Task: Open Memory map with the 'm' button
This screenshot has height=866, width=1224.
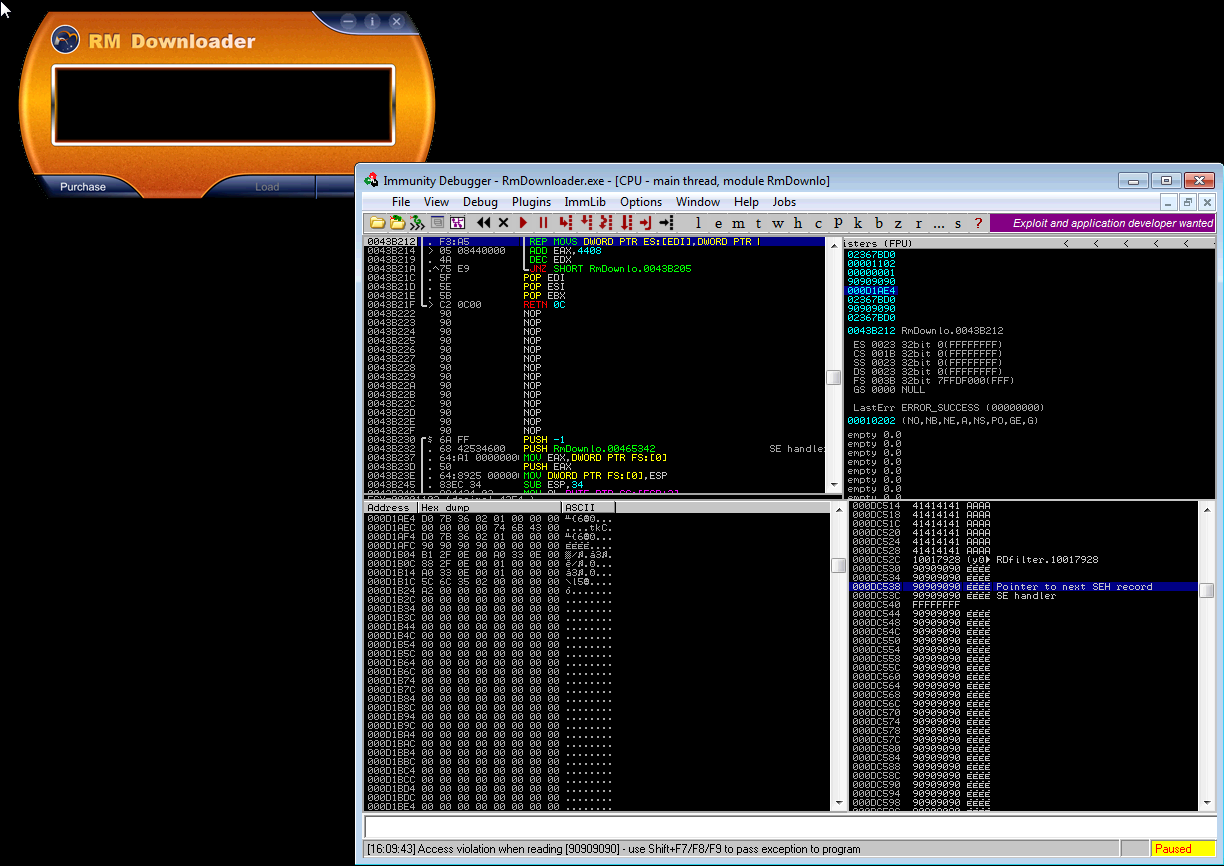Action: [738, 222]
